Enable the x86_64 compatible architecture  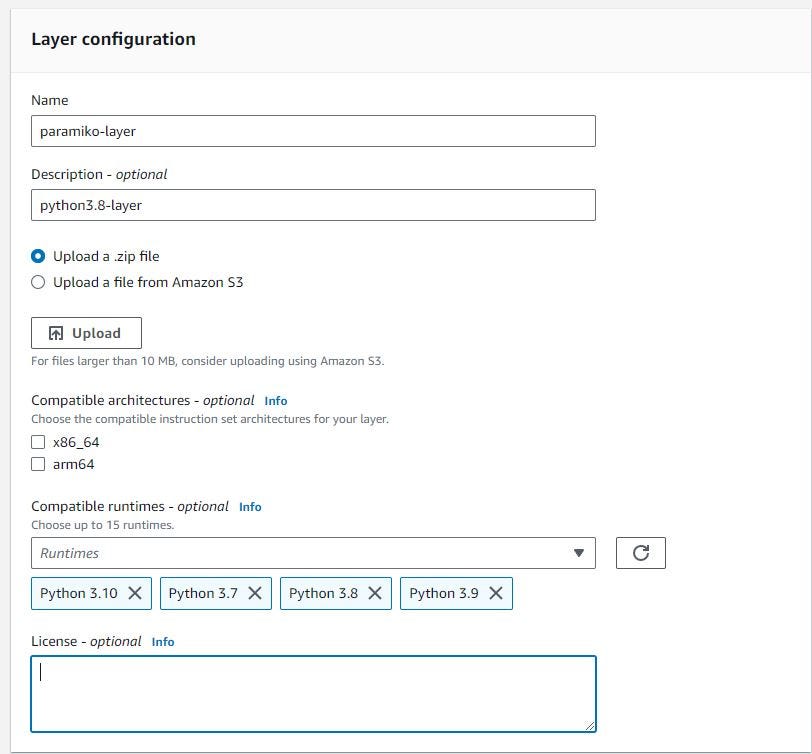(x=38, y=442)
